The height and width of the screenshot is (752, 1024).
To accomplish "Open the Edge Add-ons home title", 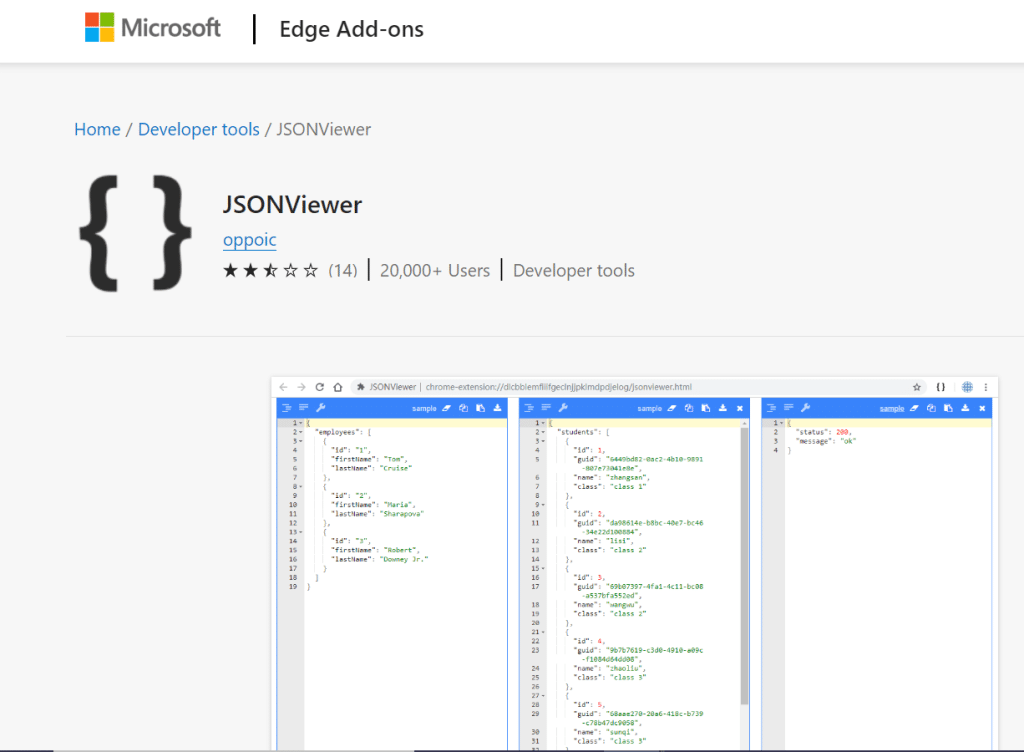I will (351, 29).
